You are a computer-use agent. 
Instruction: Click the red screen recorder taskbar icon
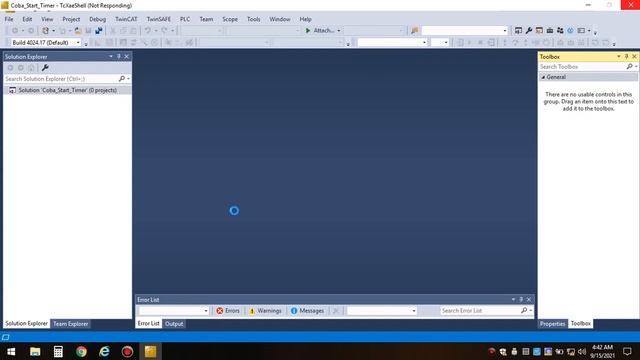pos(127,351)
